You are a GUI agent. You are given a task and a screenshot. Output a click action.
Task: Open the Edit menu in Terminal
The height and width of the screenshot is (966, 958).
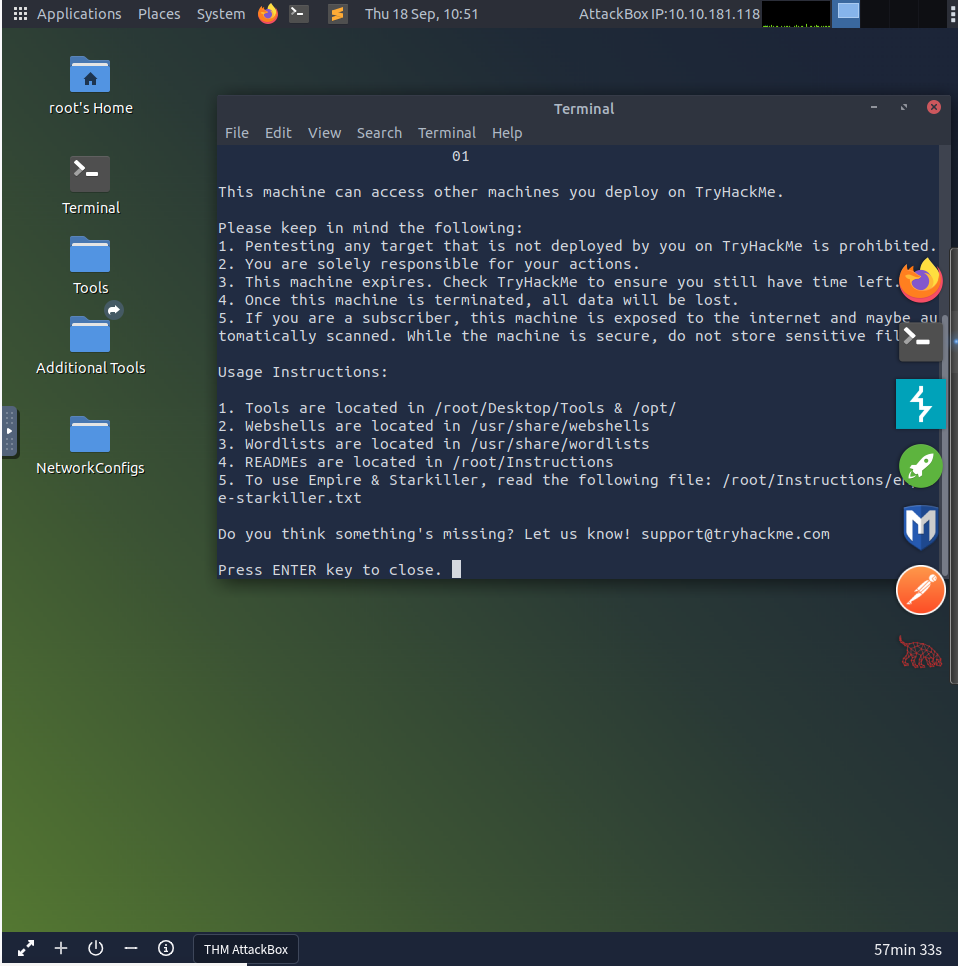tap(278, 133)
